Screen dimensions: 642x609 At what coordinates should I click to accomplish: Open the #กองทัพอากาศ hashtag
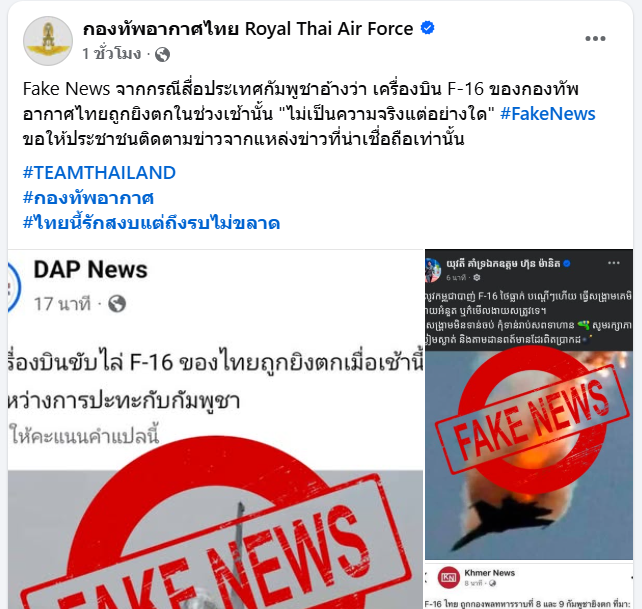click(88, 198)
